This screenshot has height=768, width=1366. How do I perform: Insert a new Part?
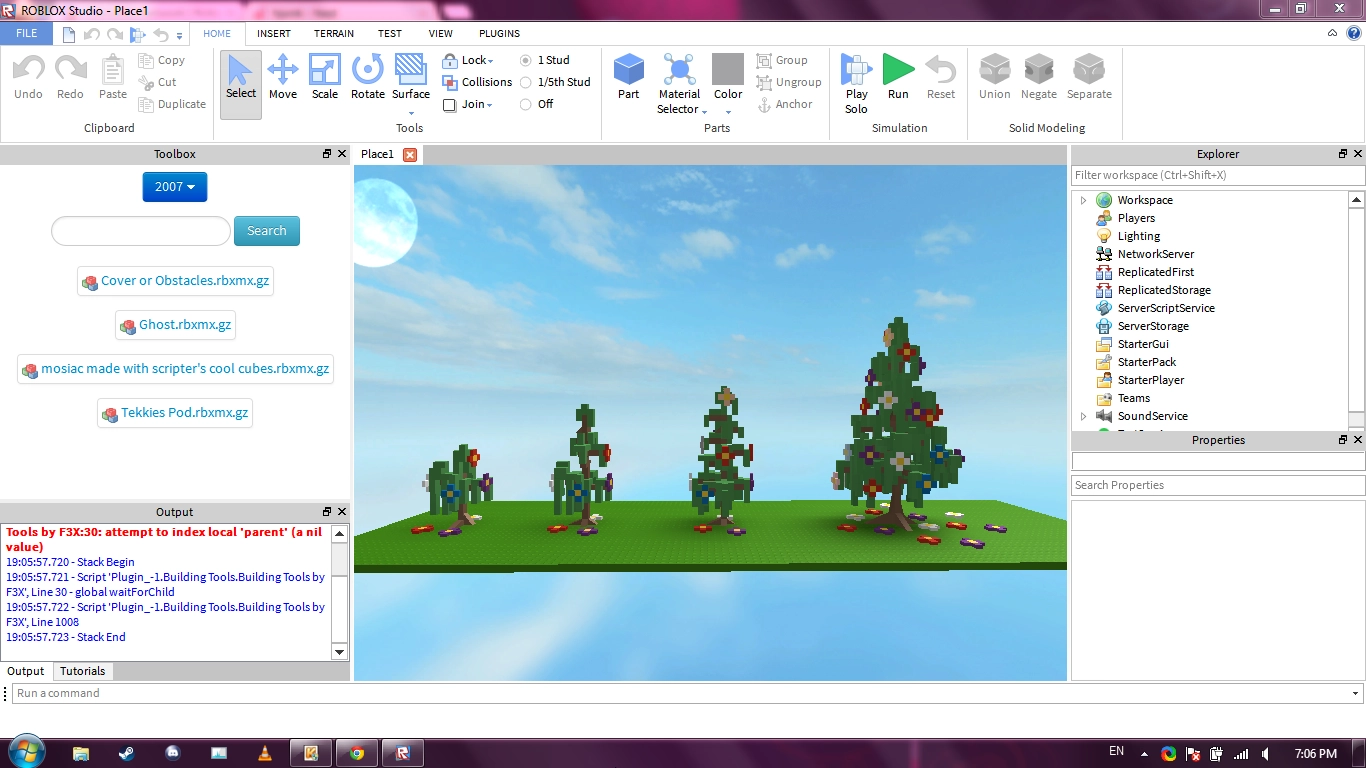pos(628,77)
